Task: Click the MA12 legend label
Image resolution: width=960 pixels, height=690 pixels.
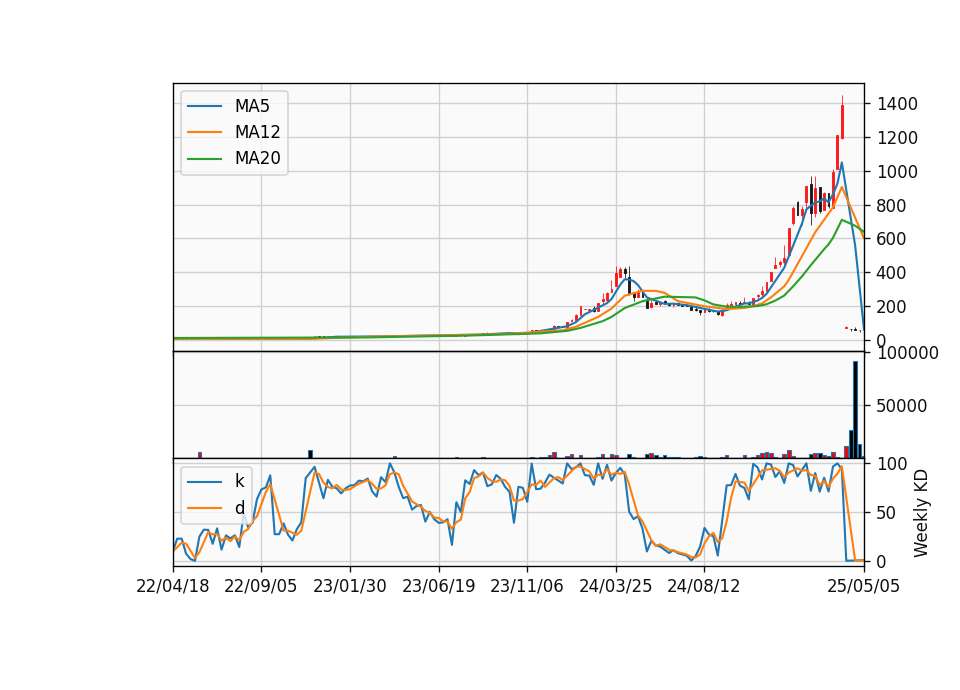Action: click(257, 132)
